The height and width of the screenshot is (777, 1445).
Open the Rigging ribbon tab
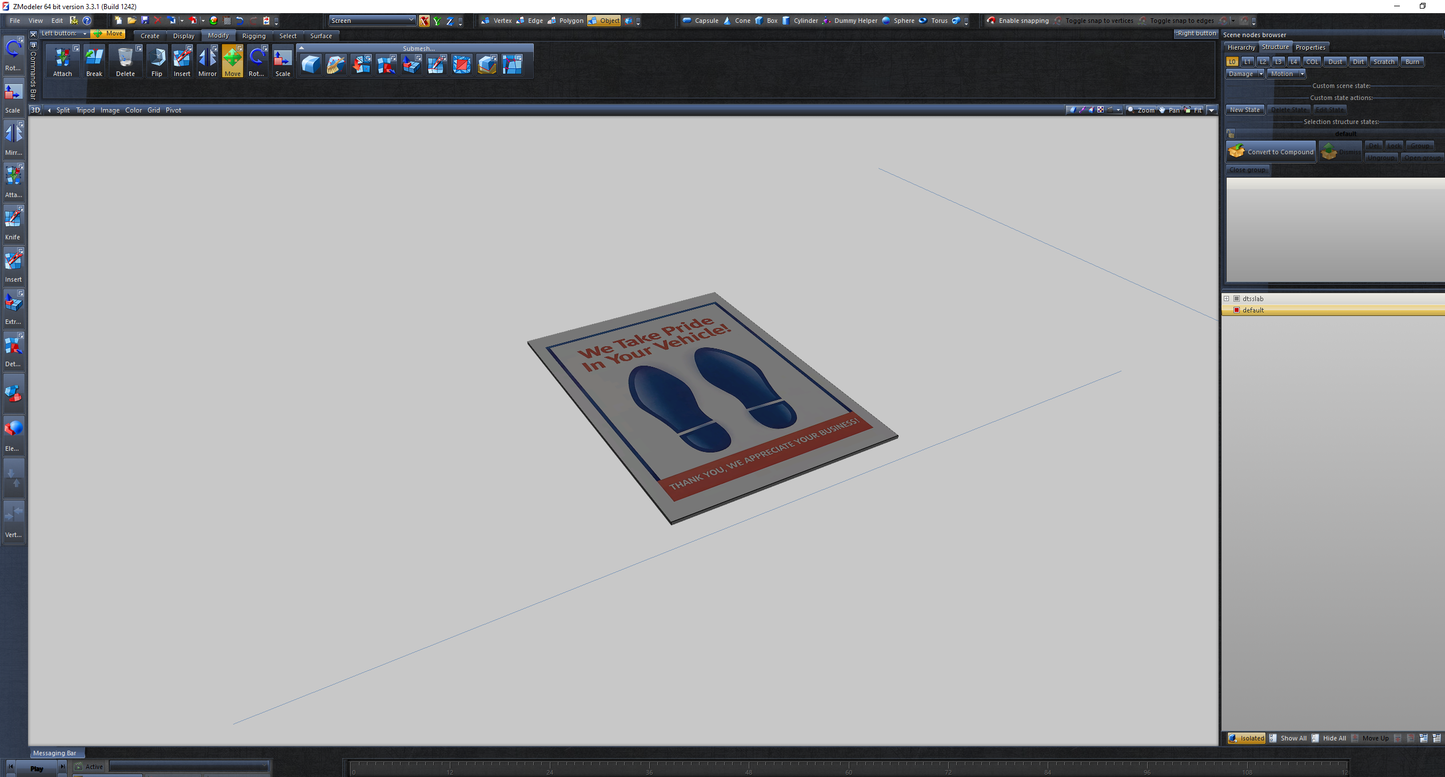[253, 35]
